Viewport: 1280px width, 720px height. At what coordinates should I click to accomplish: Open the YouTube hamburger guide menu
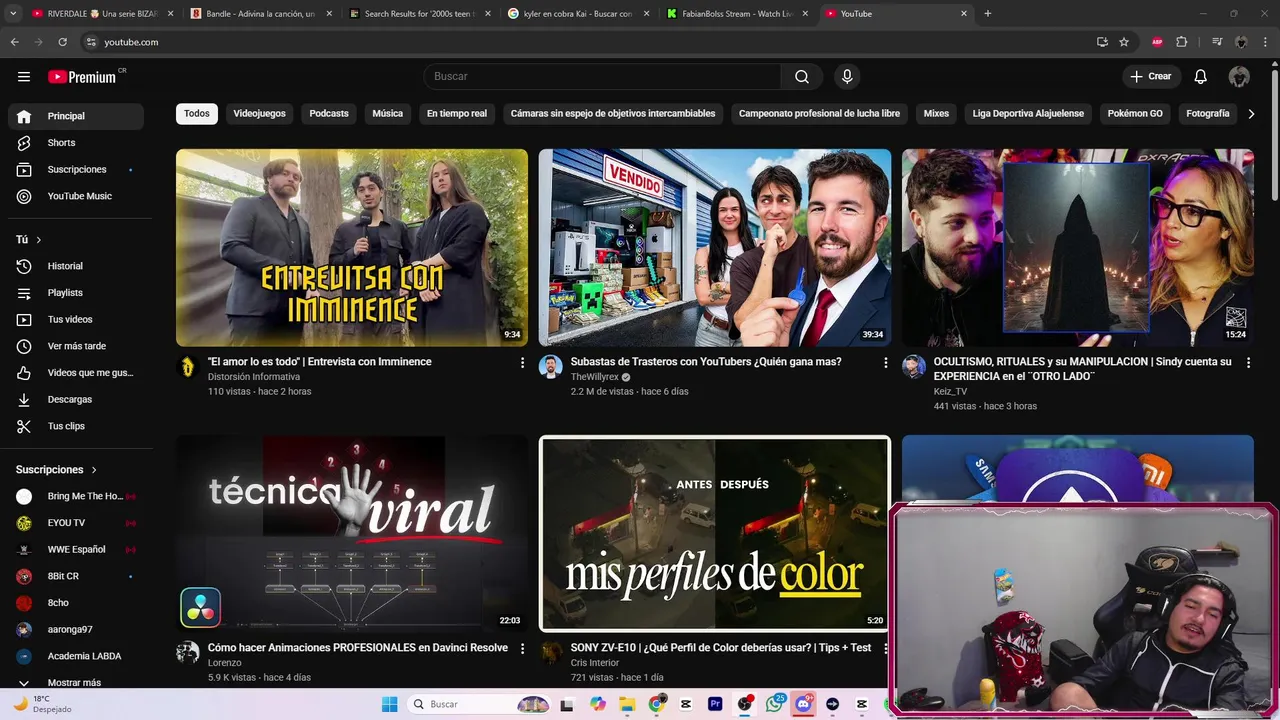24,76
